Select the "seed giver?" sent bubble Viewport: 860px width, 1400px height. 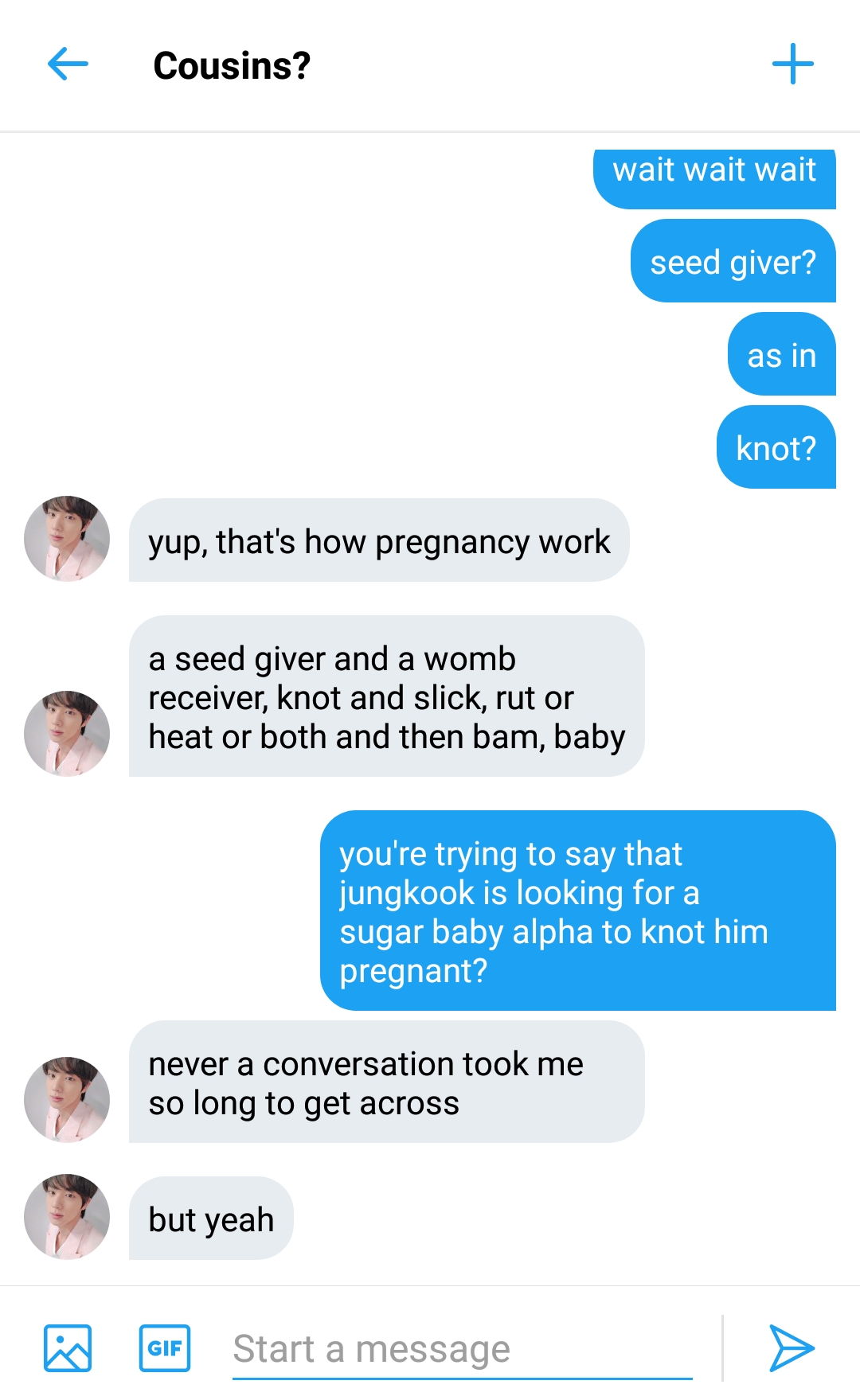[733, 262]
